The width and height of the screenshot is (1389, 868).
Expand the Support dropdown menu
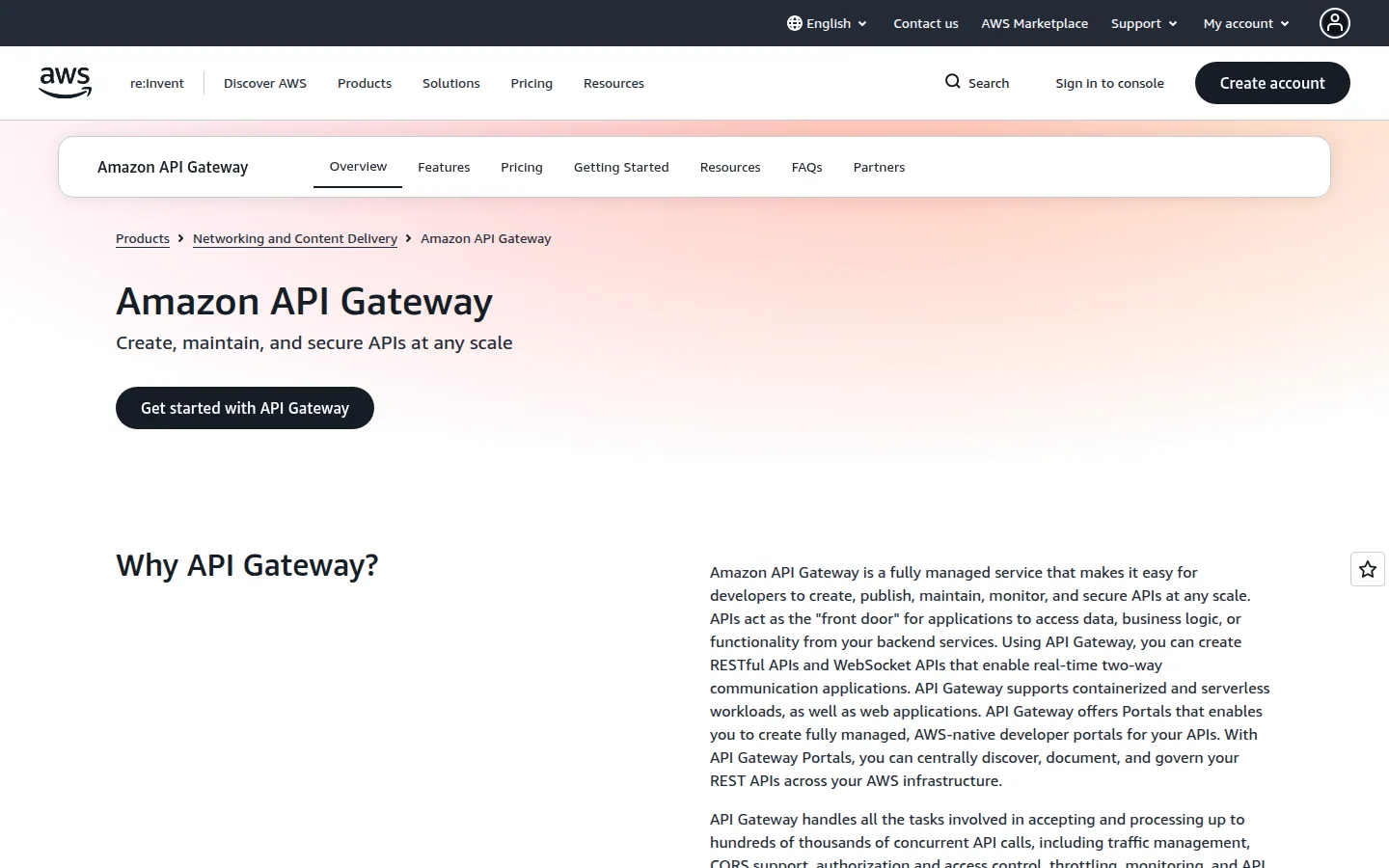pyautogui.click(x=1144, y=23)
